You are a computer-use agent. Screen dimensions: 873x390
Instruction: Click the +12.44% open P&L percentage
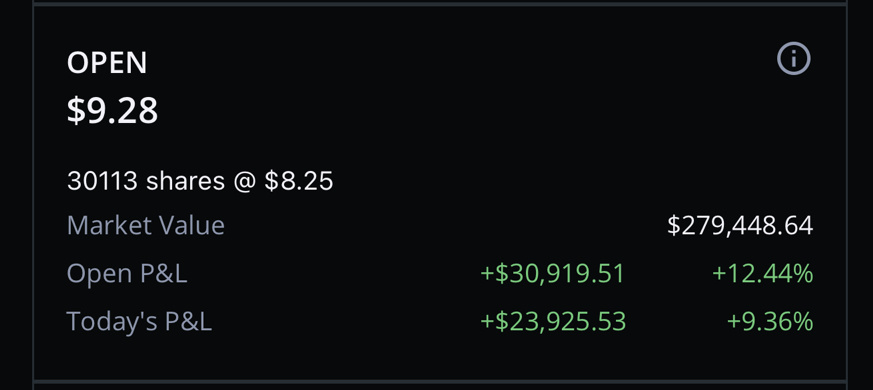click(762, 274)
